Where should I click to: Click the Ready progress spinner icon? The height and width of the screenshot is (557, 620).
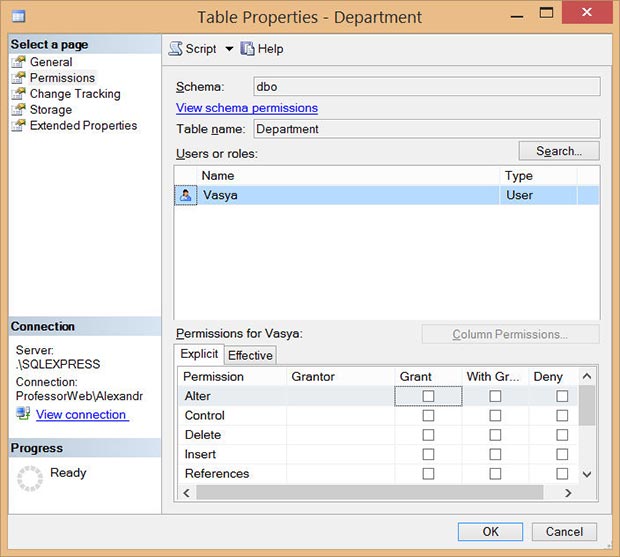[30, 478]
